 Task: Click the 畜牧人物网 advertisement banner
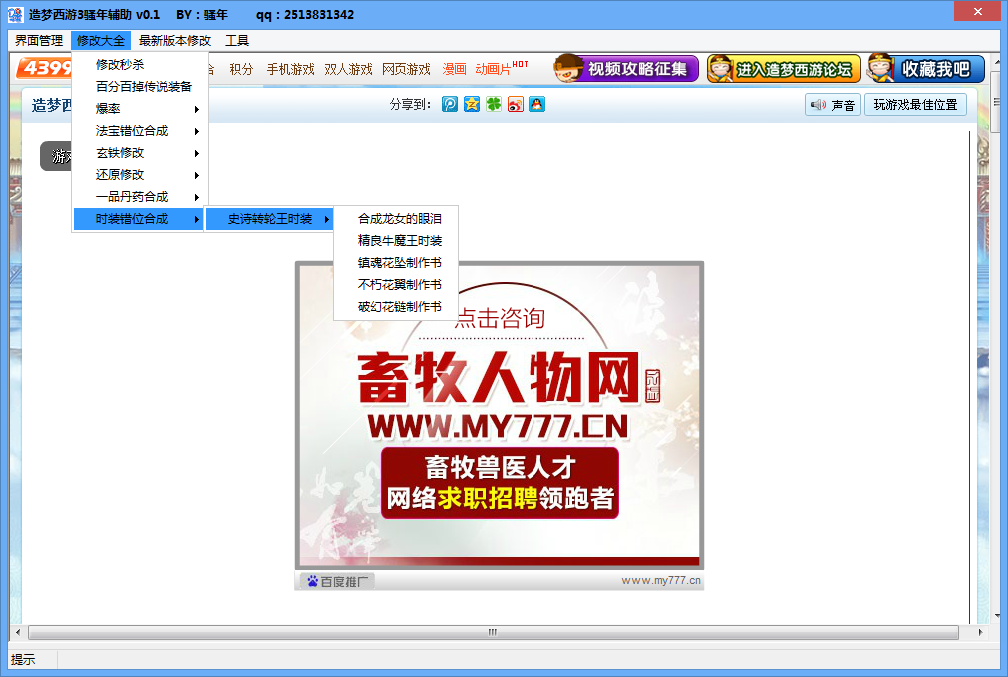point(500,415)
